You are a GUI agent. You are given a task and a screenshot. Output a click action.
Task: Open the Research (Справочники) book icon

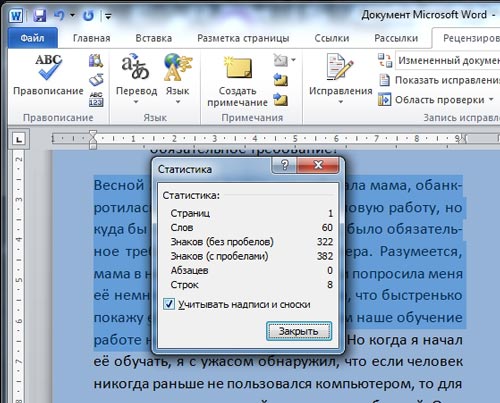click(x=96, y=61)
